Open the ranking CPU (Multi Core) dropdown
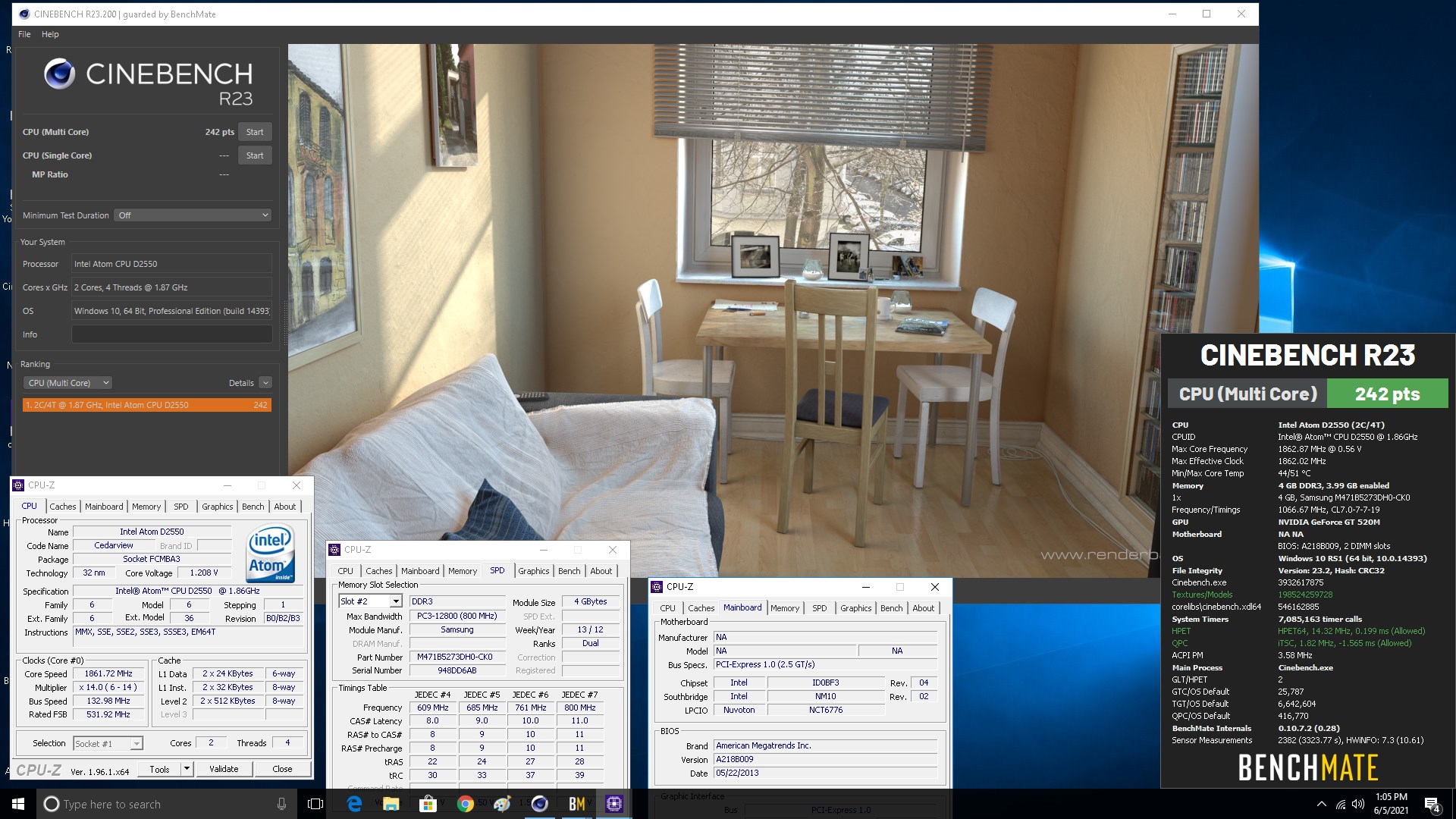This screenshot has width=1456, height=819. click(x=67, y=383)
